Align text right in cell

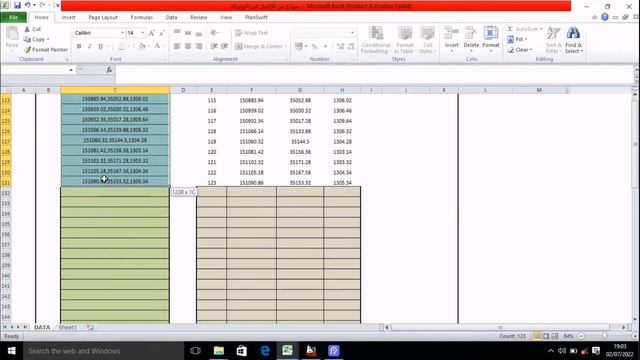coord(199,46)
